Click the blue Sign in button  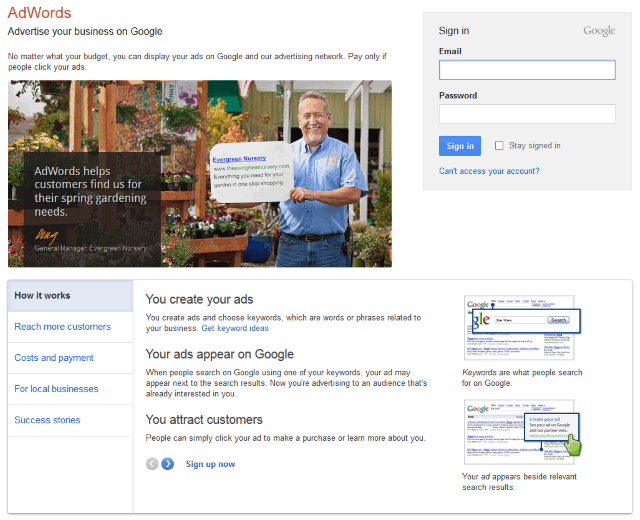pos(460,146)
